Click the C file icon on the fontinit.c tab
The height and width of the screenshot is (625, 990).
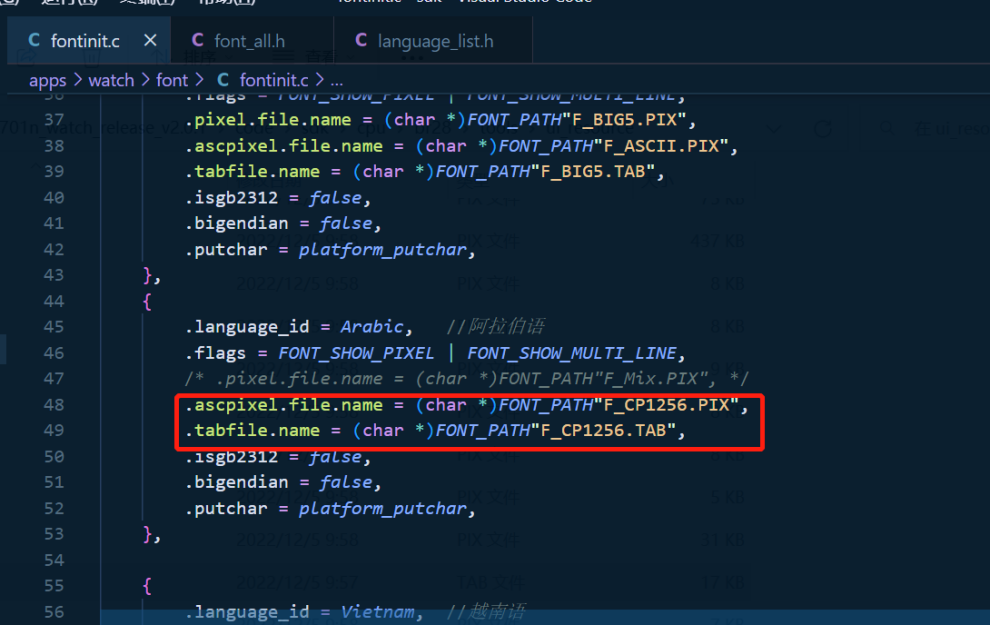click(34, 40)
